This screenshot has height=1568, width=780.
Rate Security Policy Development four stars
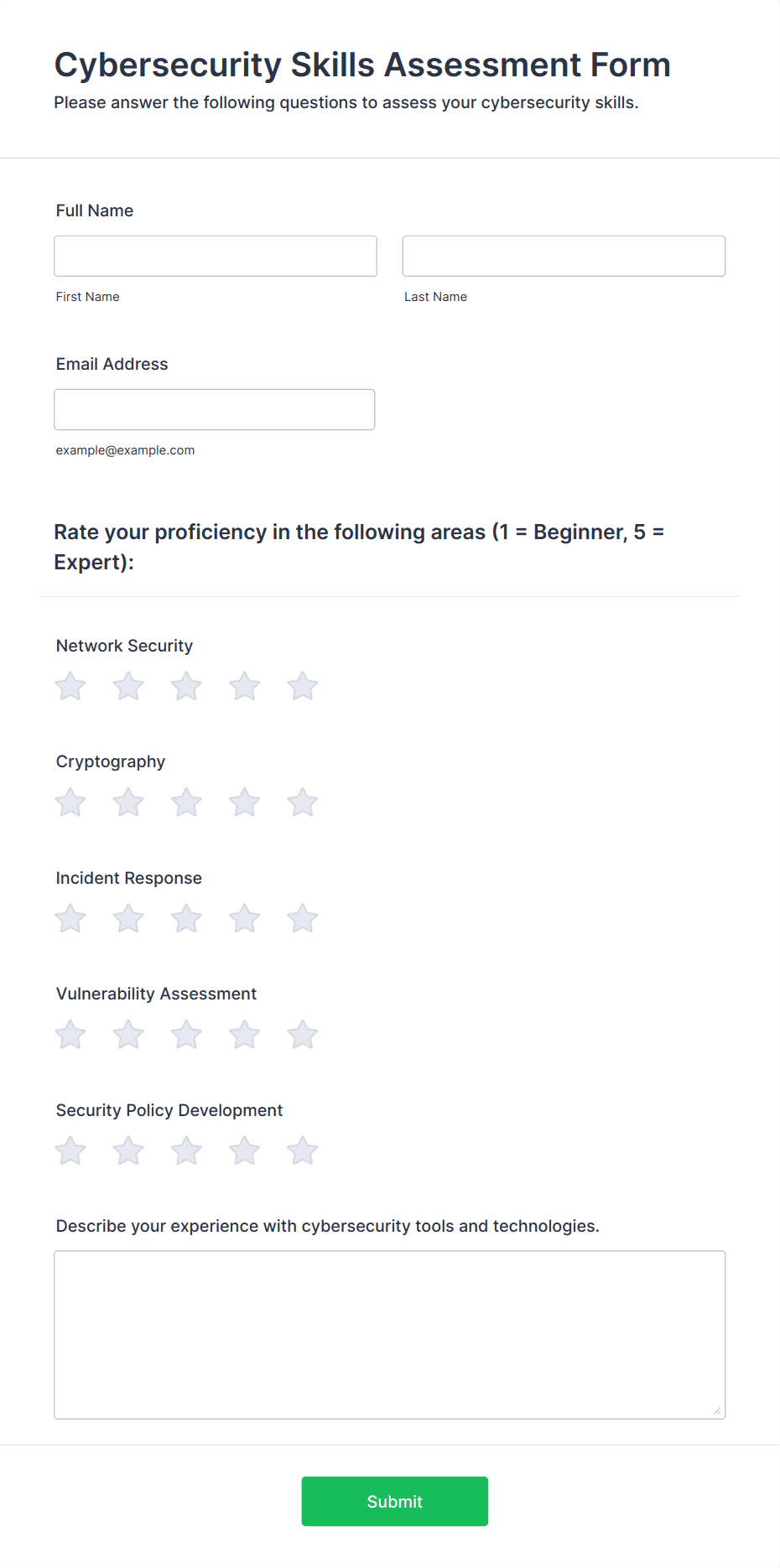click(x=245, y=1151)
